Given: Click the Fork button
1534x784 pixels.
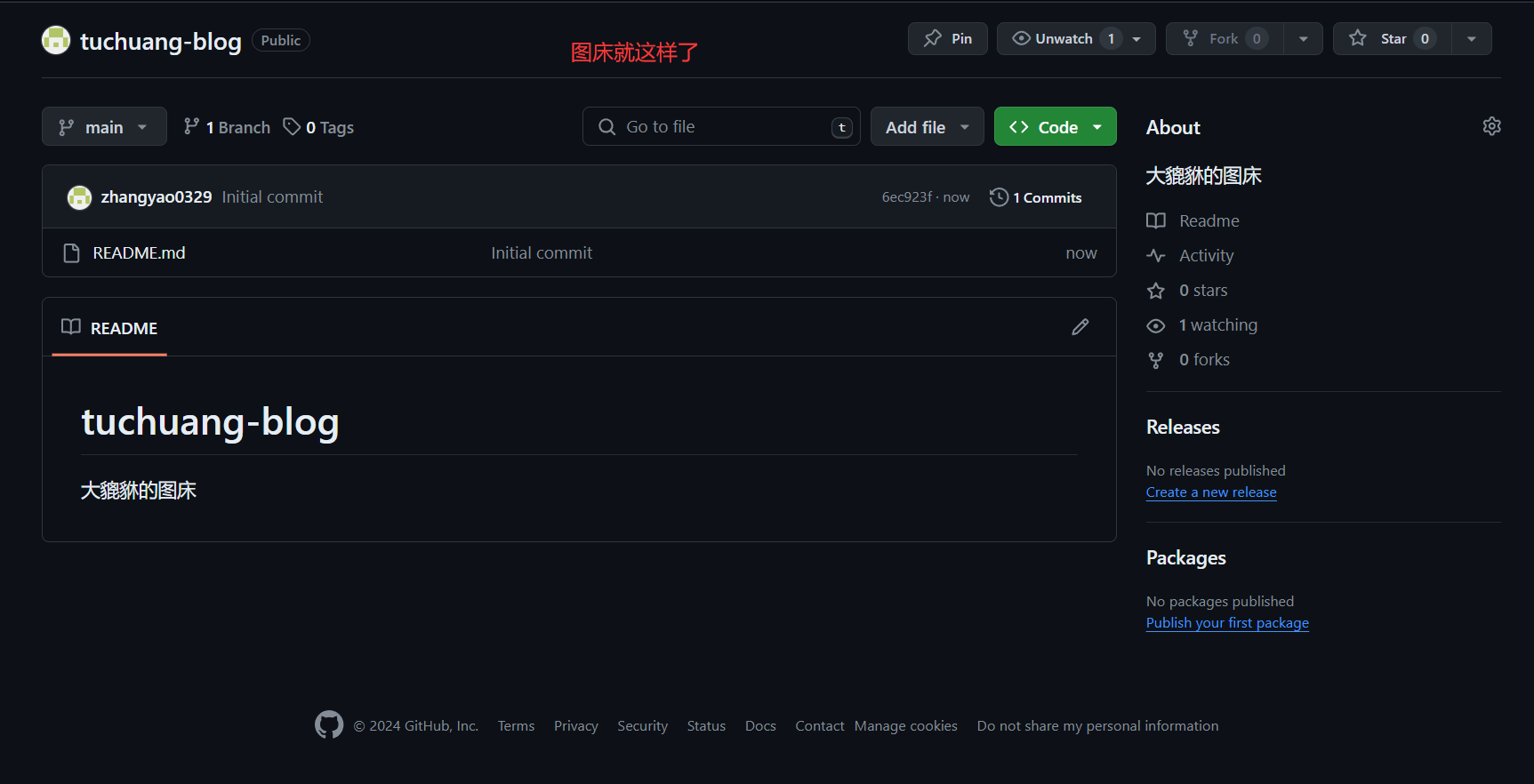Looking at the screenshot, I should (x=1225, y=39).
